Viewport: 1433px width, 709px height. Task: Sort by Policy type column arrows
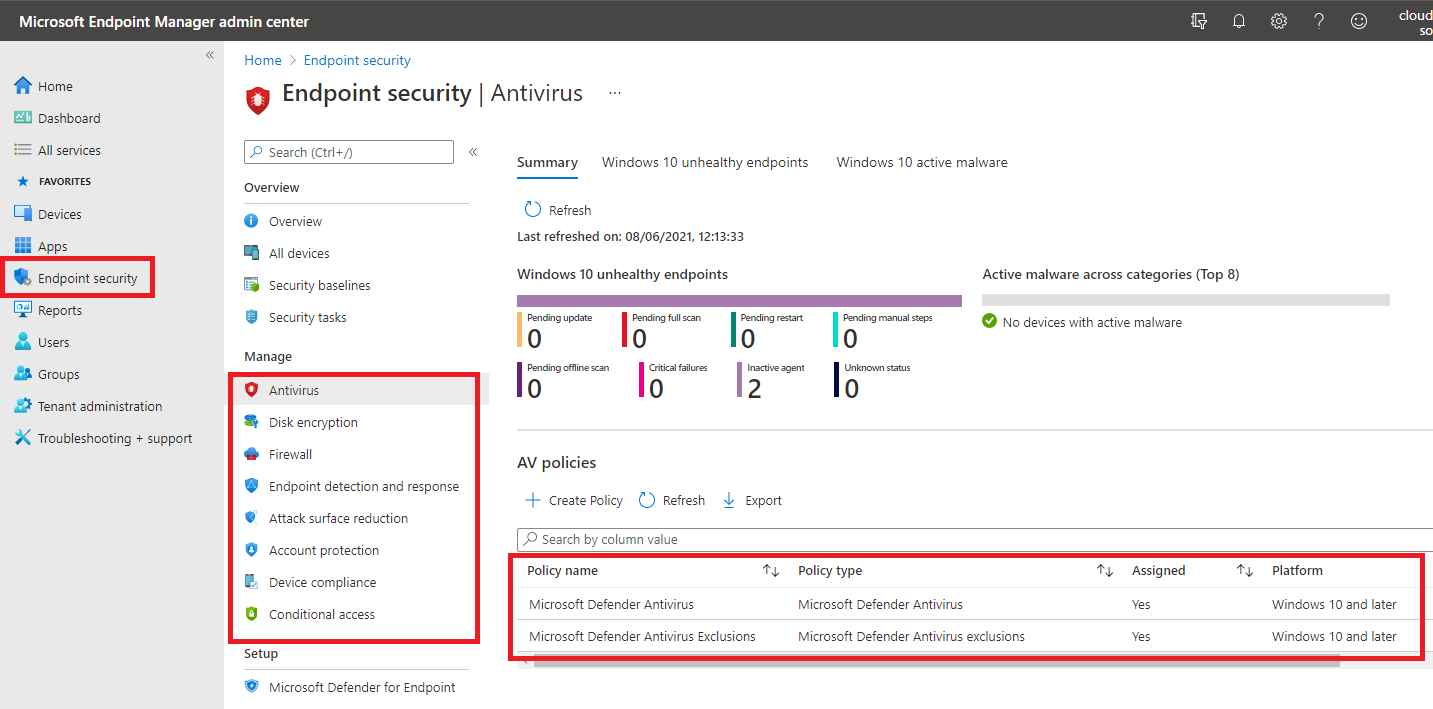pyautogui.click(x=1105, y=571)
